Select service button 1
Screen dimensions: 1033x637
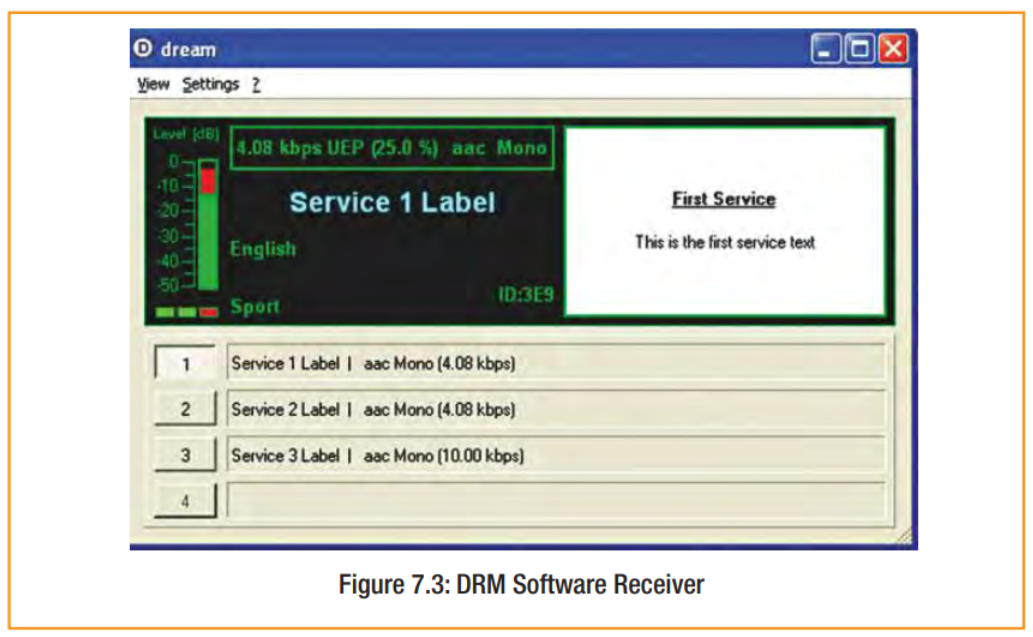(x=185, y=363)
